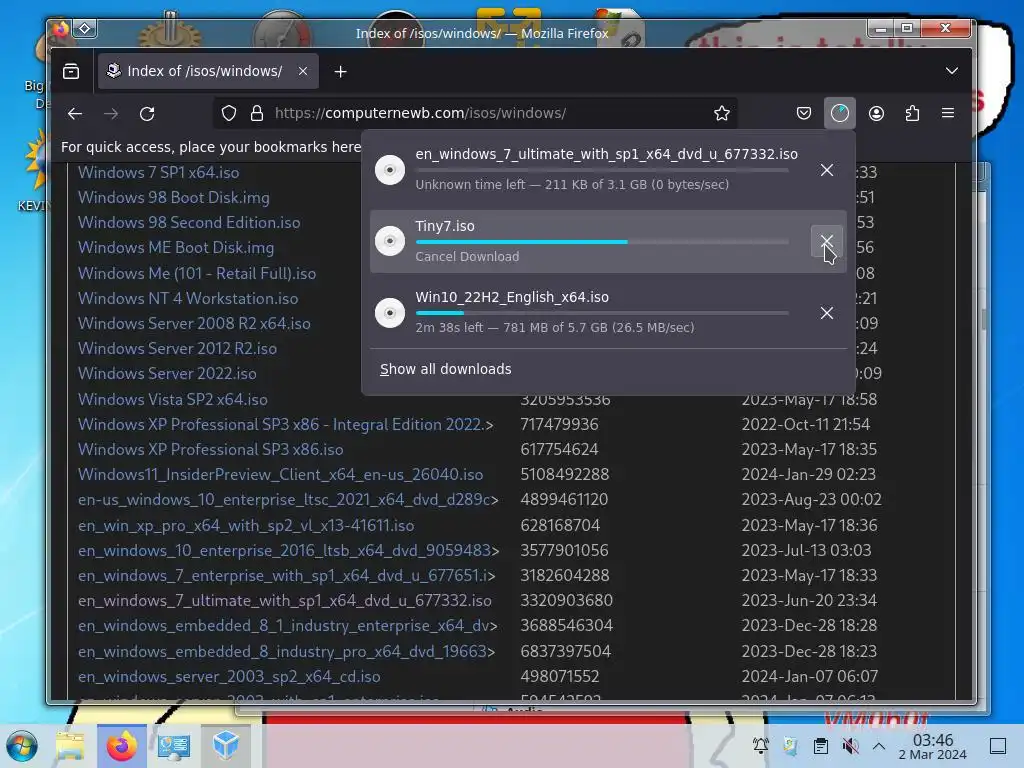
Task: Open en_windows_7_enterprise_with_sp1 link
Action: [x=287, y=575]
